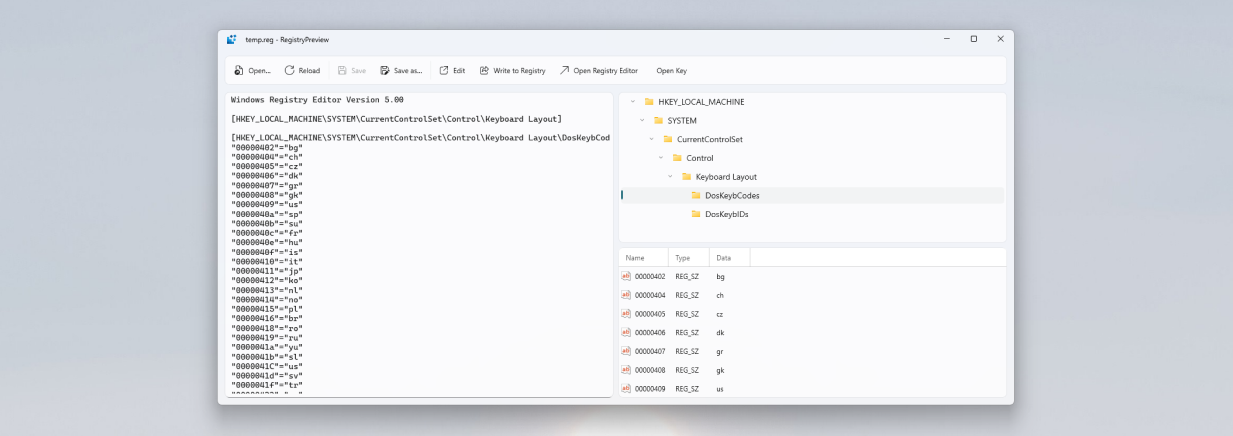Click the Open file toolbar icon
Image resolution: width=1233 pixels, height=436 pixels.
click(x=239, y=71)
